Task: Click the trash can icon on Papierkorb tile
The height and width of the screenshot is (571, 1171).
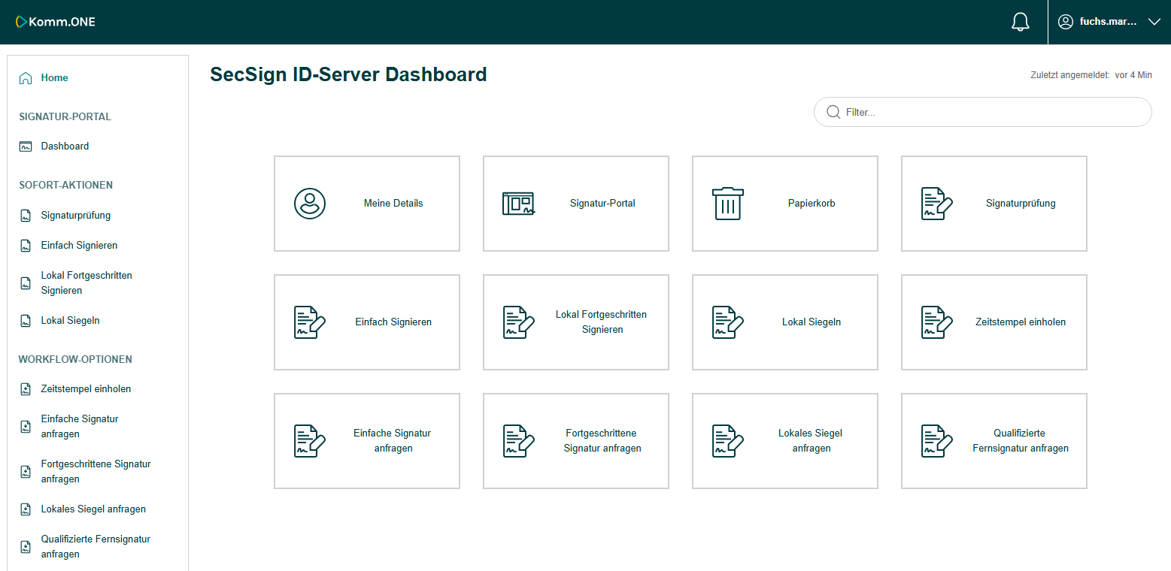Action: point(727,203)
